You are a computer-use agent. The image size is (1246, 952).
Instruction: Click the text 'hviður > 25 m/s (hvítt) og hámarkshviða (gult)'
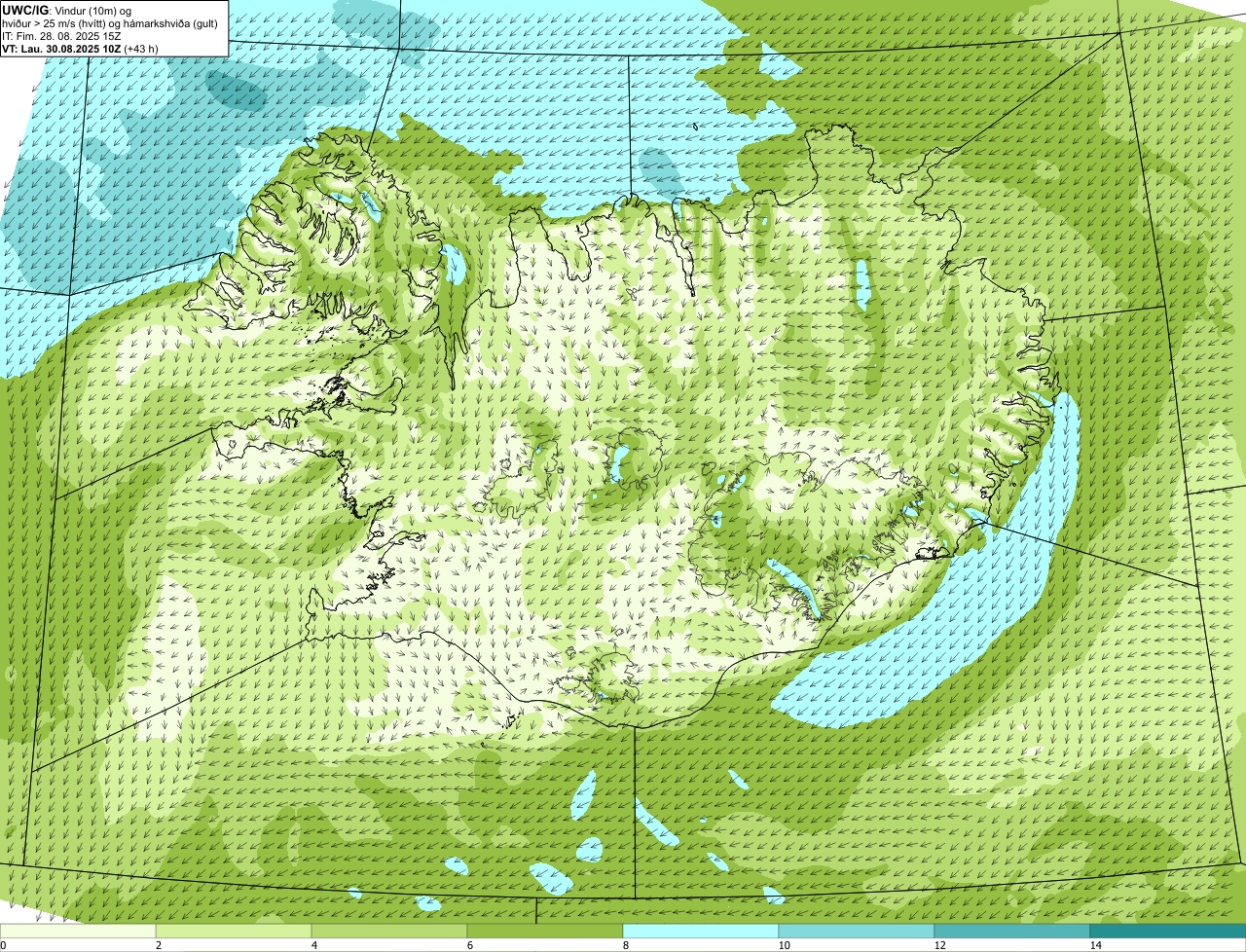point(111,22)
